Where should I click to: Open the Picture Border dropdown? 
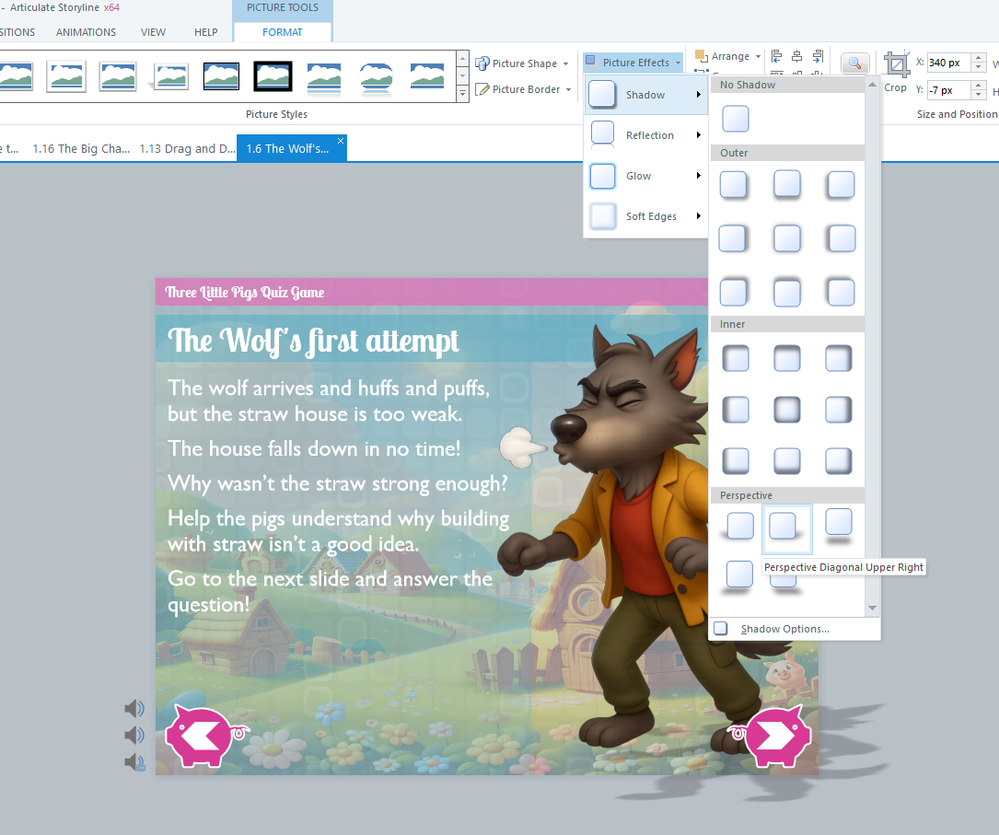pyautogui.click(x=523, y=89)
